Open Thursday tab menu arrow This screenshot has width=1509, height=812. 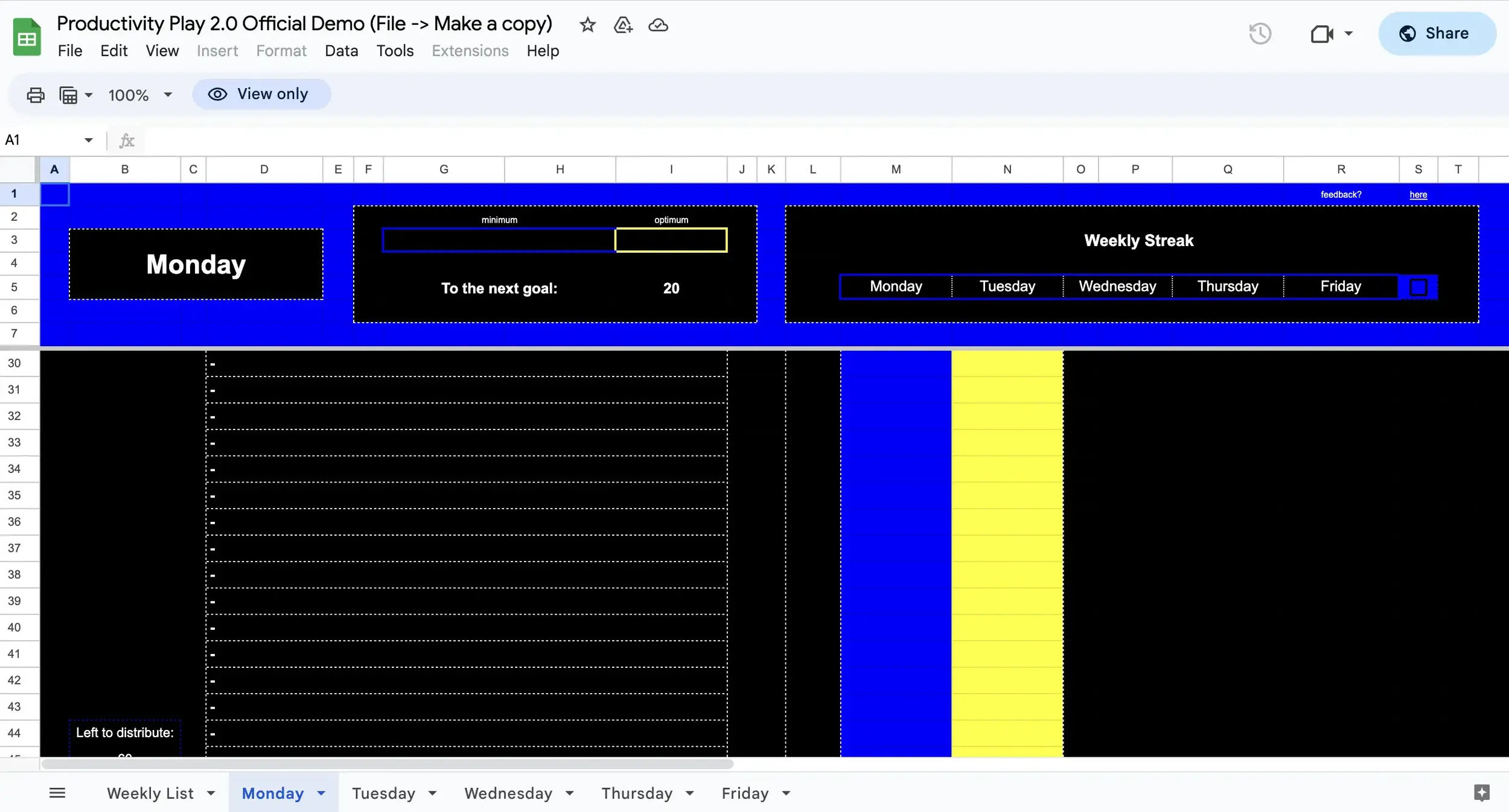tap(689, 793)
